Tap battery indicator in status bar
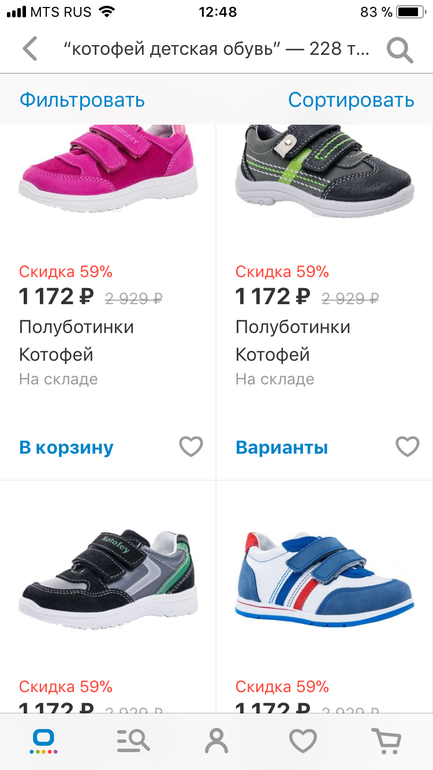Viewport: 433px width, 770px height. pyautogui.click(x=411, y=12)
